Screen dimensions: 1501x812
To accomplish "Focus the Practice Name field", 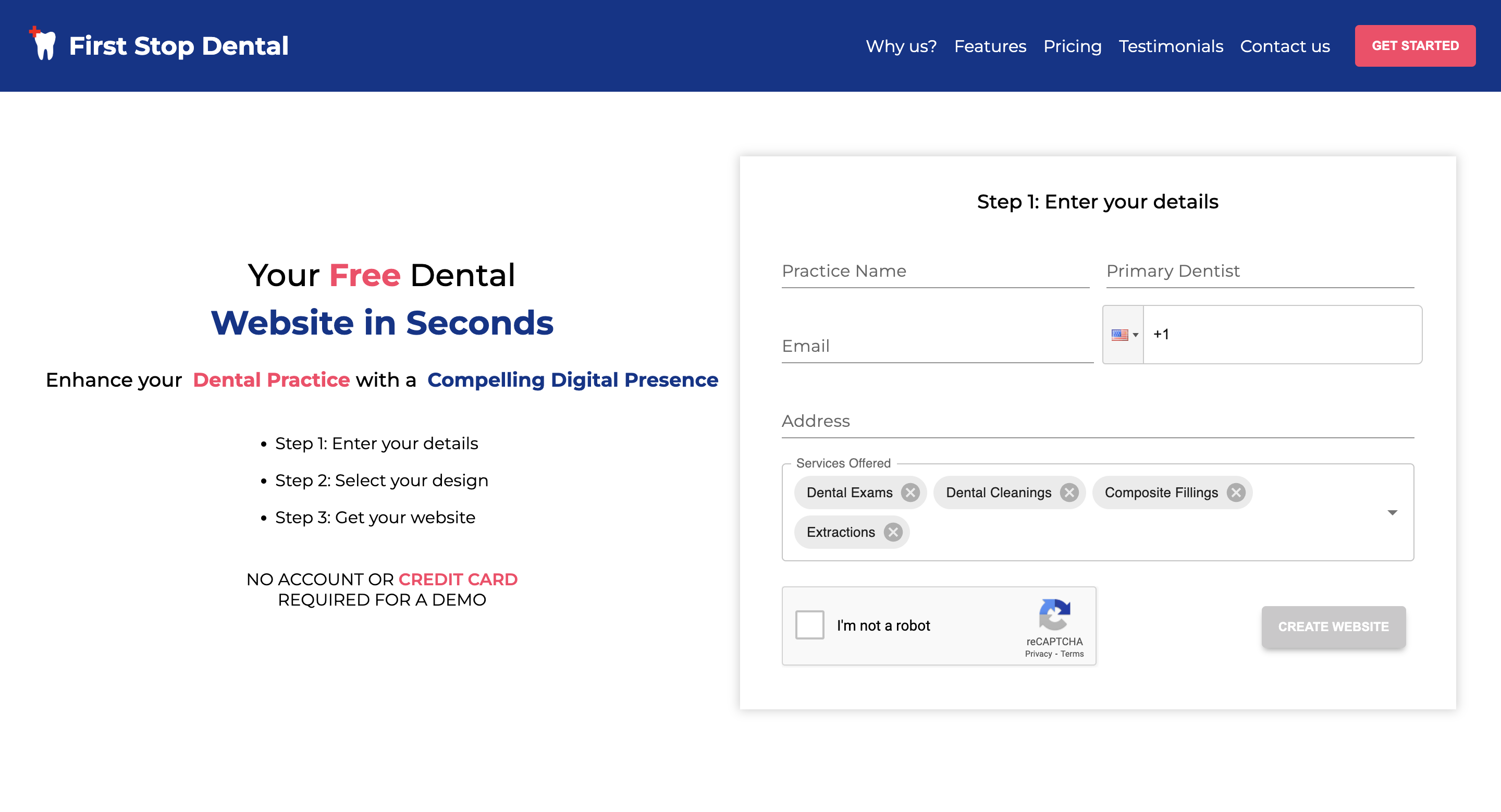I will point(934,272).
